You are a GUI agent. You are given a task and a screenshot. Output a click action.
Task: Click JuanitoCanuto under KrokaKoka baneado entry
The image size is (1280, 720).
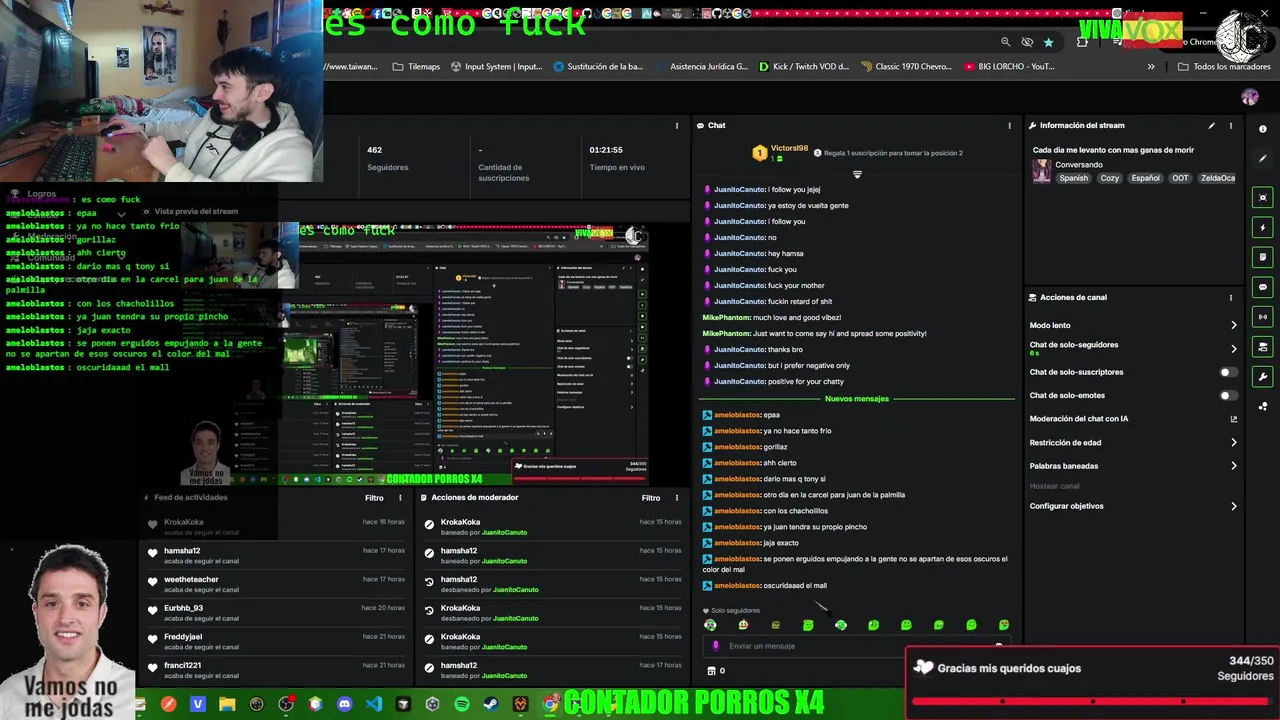(x=504, y=533)
